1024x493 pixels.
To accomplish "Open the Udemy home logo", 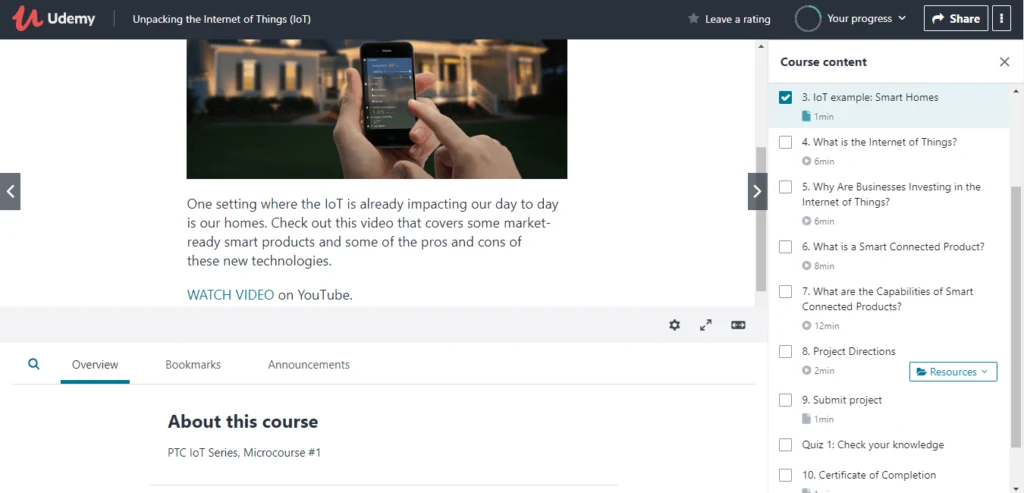I will pos(54,19).
